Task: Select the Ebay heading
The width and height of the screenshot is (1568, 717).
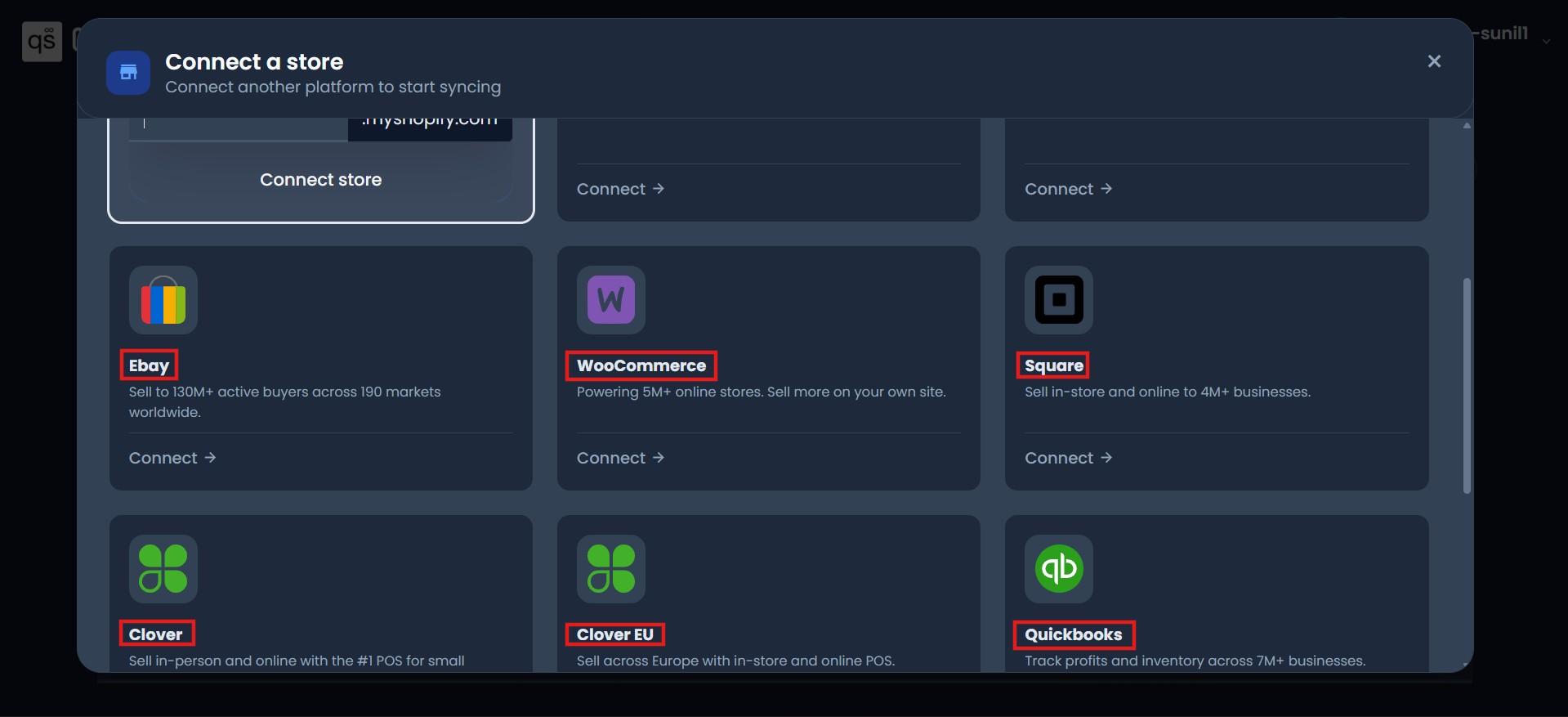Action: [x=149, y=365]
